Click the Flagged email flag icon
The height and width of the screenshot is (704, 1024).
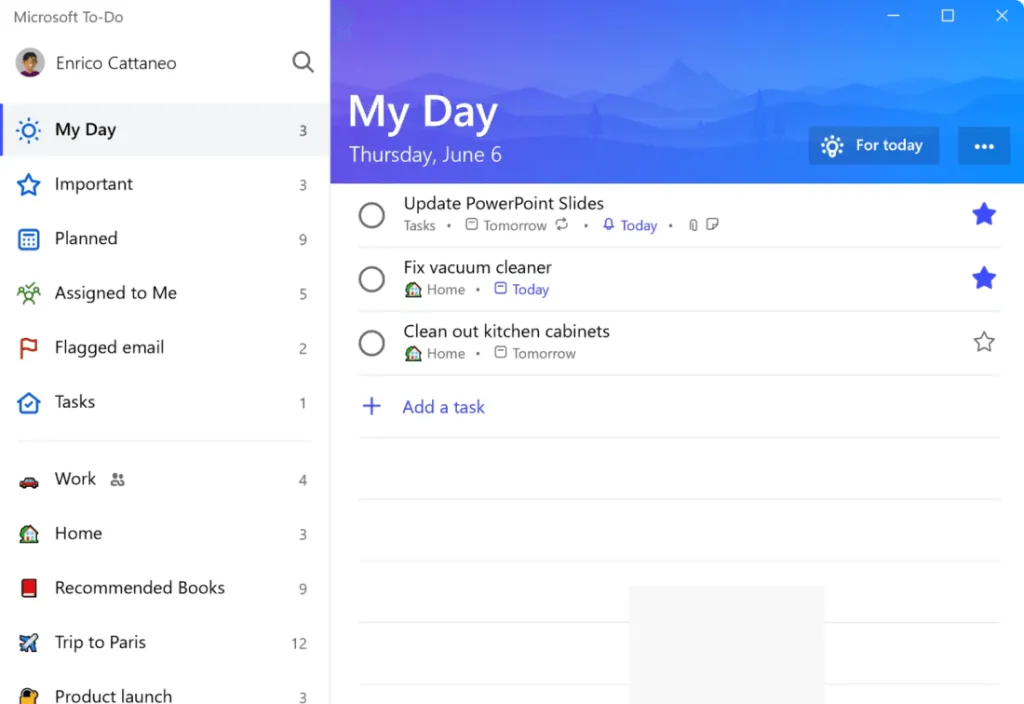click(x=30, y=347)
